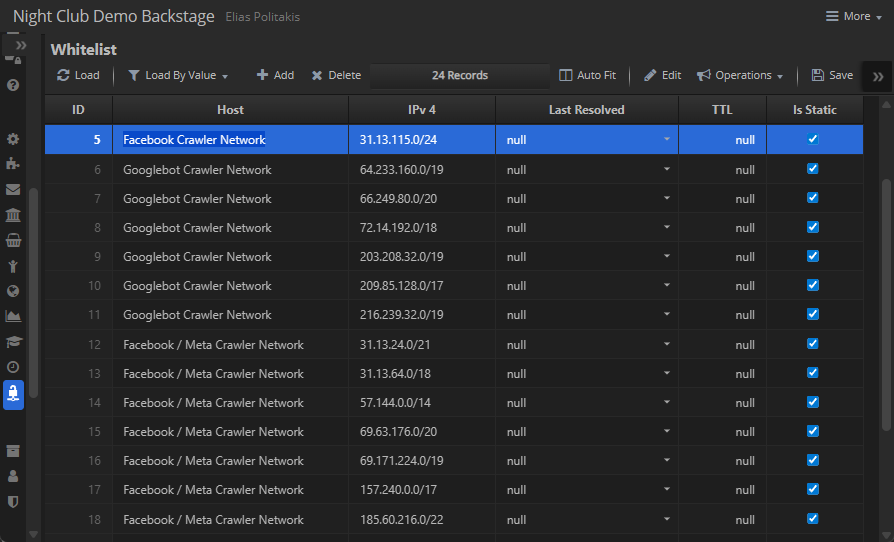Image resolution: width=894 pixels, height=542 pixels.
Task: Open Last Resolved dropdown for row 9
Action: coord(666,257)
